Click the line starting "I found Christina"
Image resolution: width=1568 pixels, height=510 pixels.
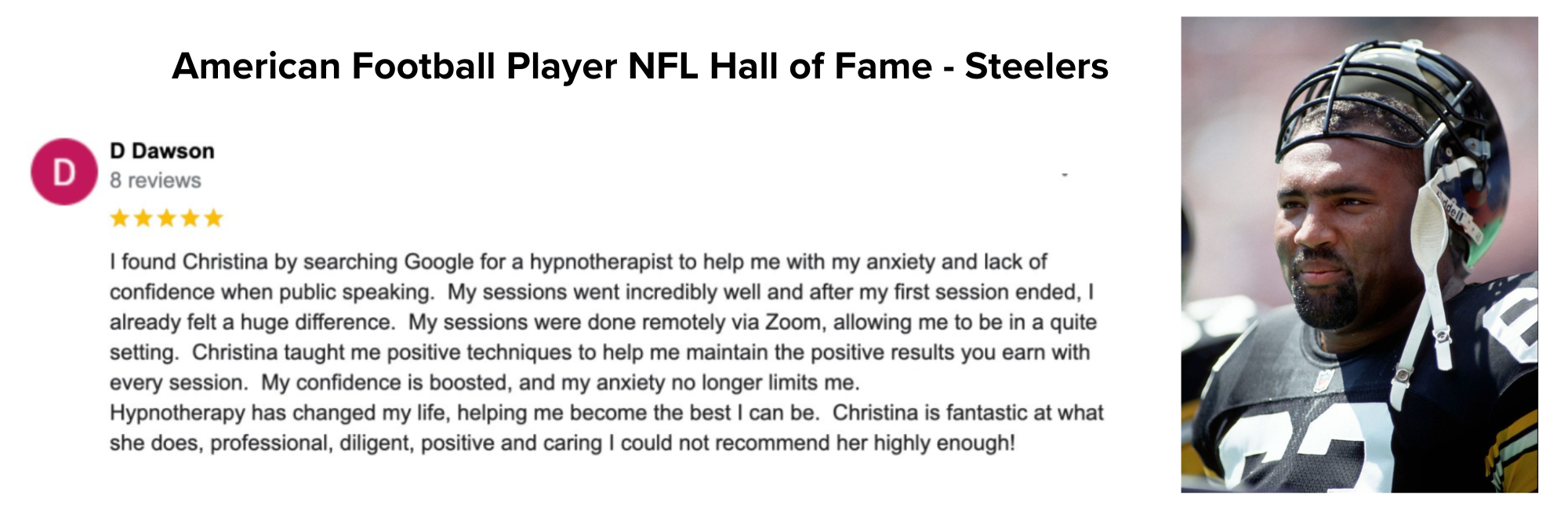pos(578,261)
